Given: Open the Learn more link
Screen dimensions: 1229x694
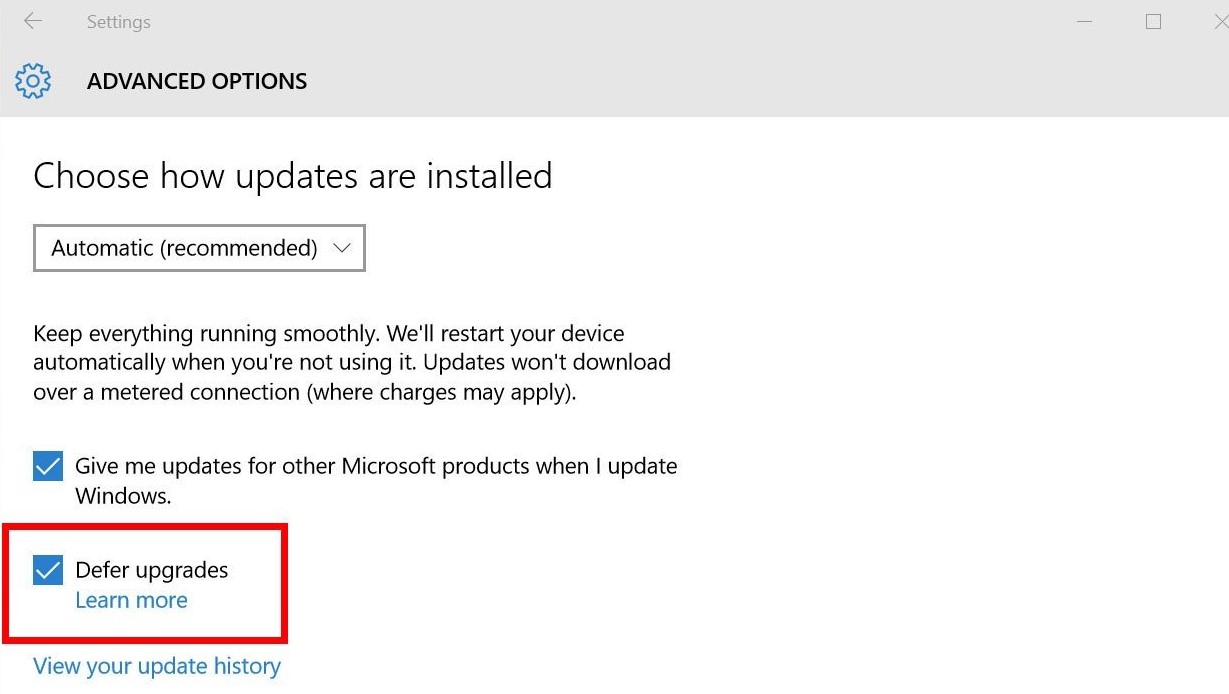Looking at the screenshot, I should click(x=131, y=600).
